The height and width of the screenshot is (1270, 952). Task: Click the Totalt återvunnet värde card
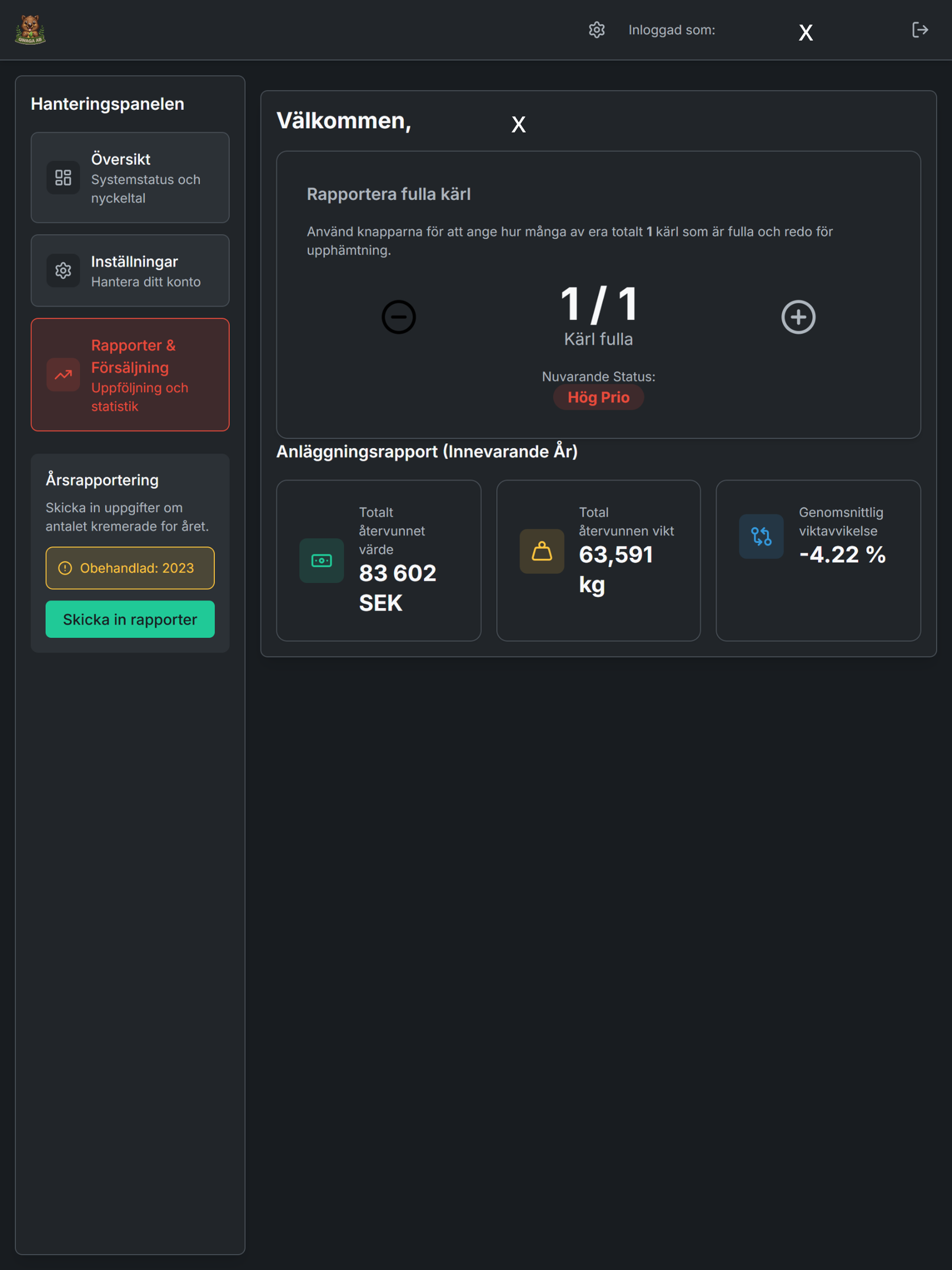(378, 560)
